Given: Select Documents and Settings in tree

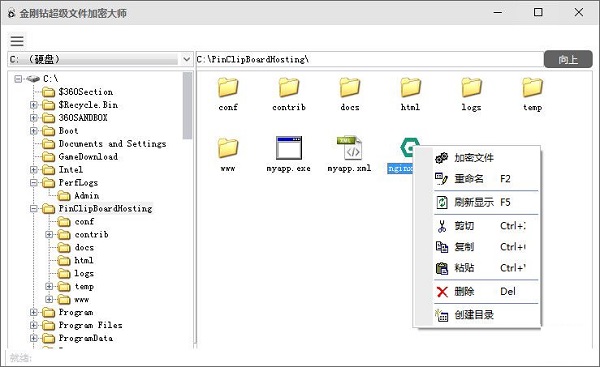Looking at the screenshot, I should (112, 144).
